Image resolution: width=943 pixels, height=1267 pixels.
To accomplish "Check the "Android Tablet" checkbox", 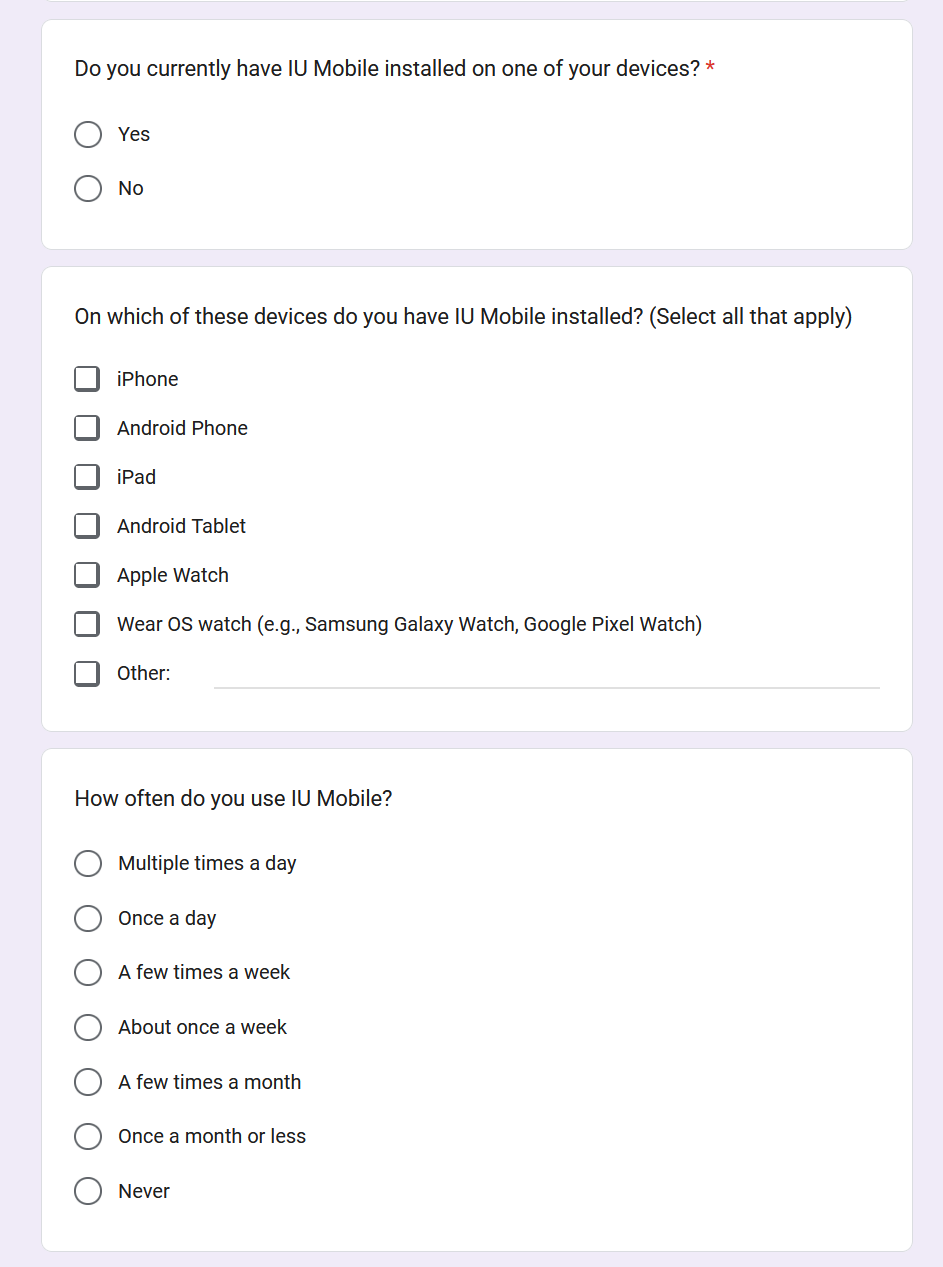I will click(x=87, y=526).
